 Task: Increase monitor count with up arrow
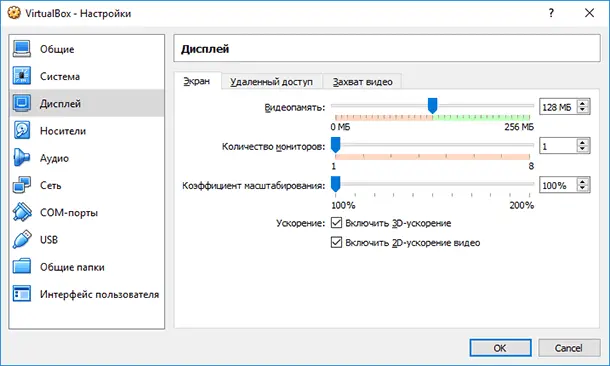click(x=582, y=143)
